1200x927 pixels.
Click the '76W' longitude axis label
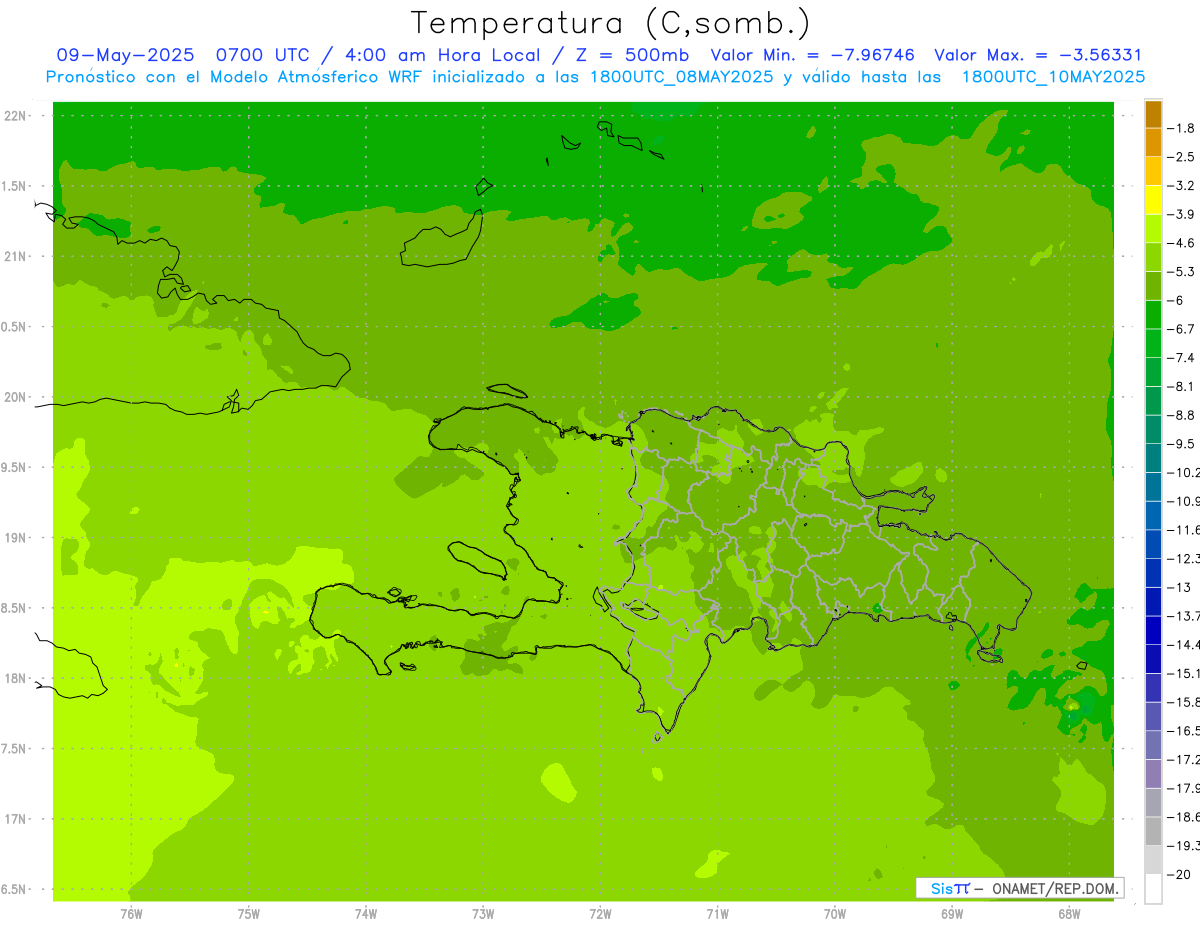tap(131, 914)
